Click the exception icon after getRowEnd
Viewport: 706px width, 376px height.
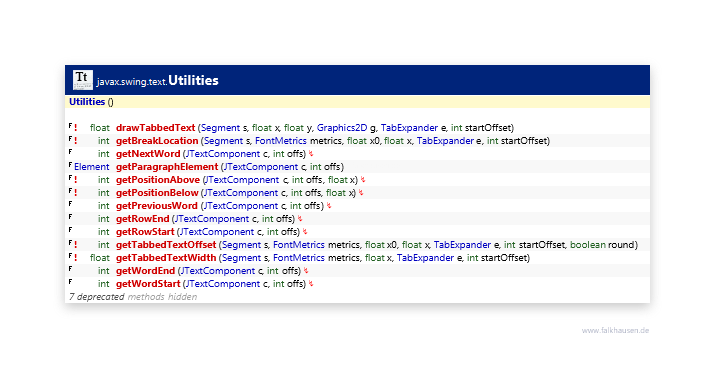click(x=300, y=219)
